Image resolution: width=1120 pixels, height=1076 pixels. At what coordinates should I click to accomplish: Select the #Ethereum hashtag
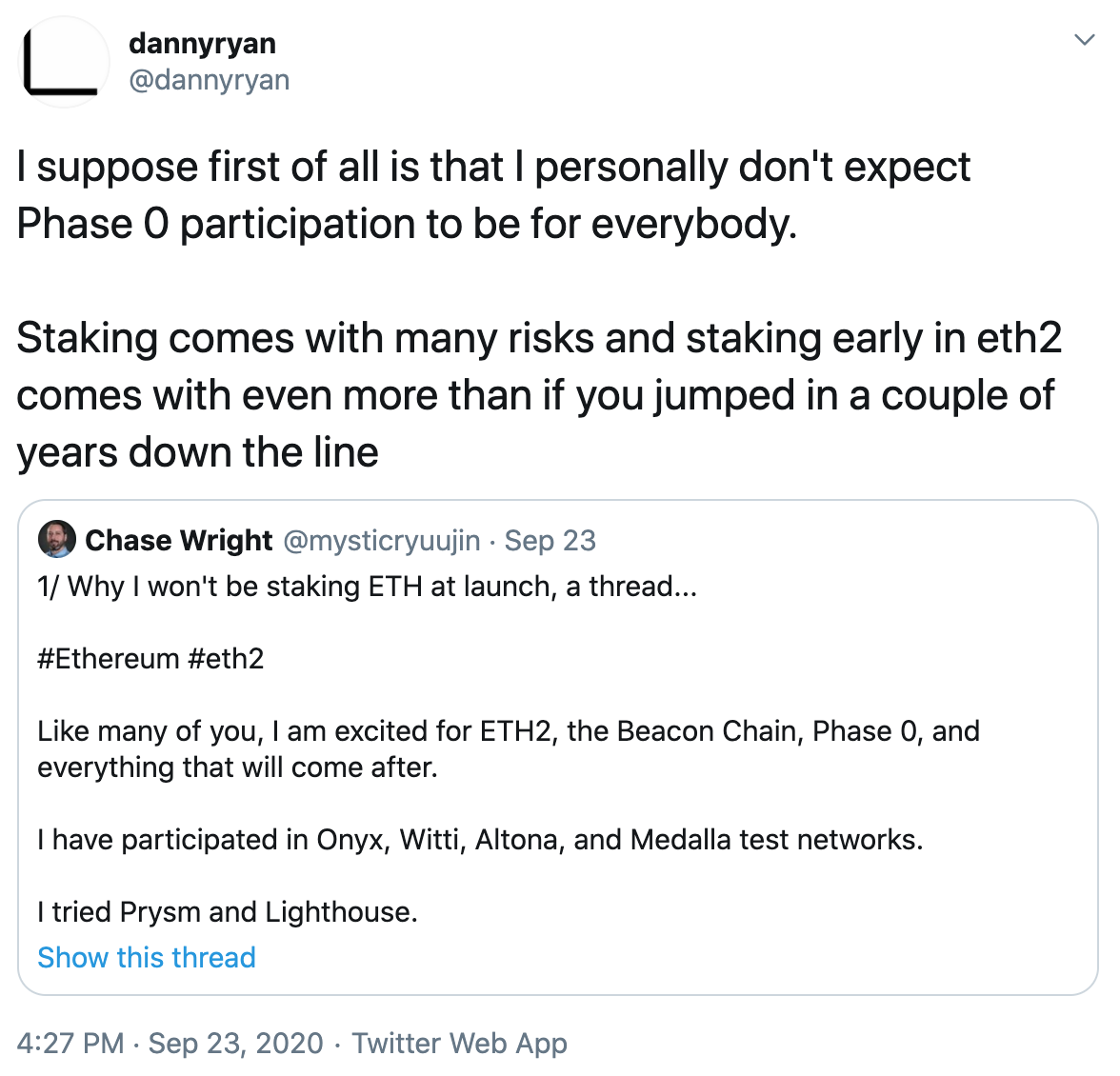(x=109, y=658)
